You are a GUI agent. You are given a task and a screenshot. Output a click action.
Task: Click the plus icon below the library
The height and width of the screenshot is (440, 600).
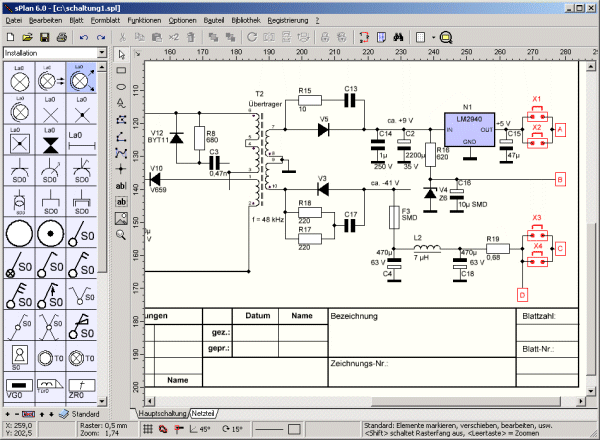tap(7, 414)
